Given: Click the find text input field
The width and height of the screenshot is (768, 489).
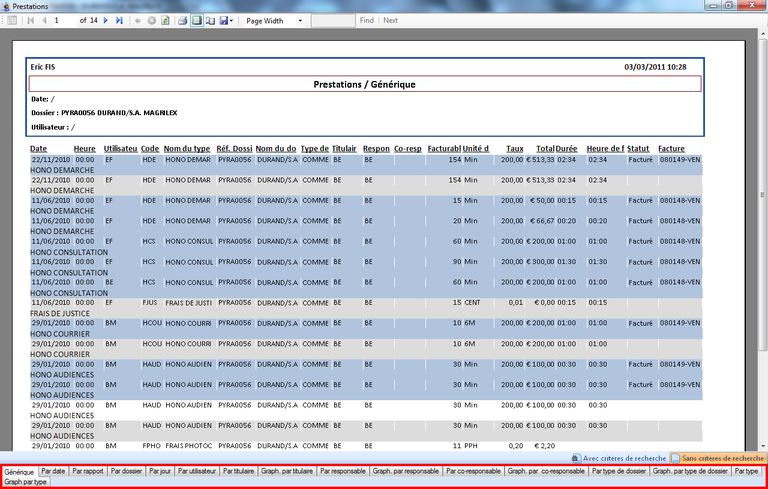Looking at the screenshot, I should pyautogui.click(x=333, y=20).
